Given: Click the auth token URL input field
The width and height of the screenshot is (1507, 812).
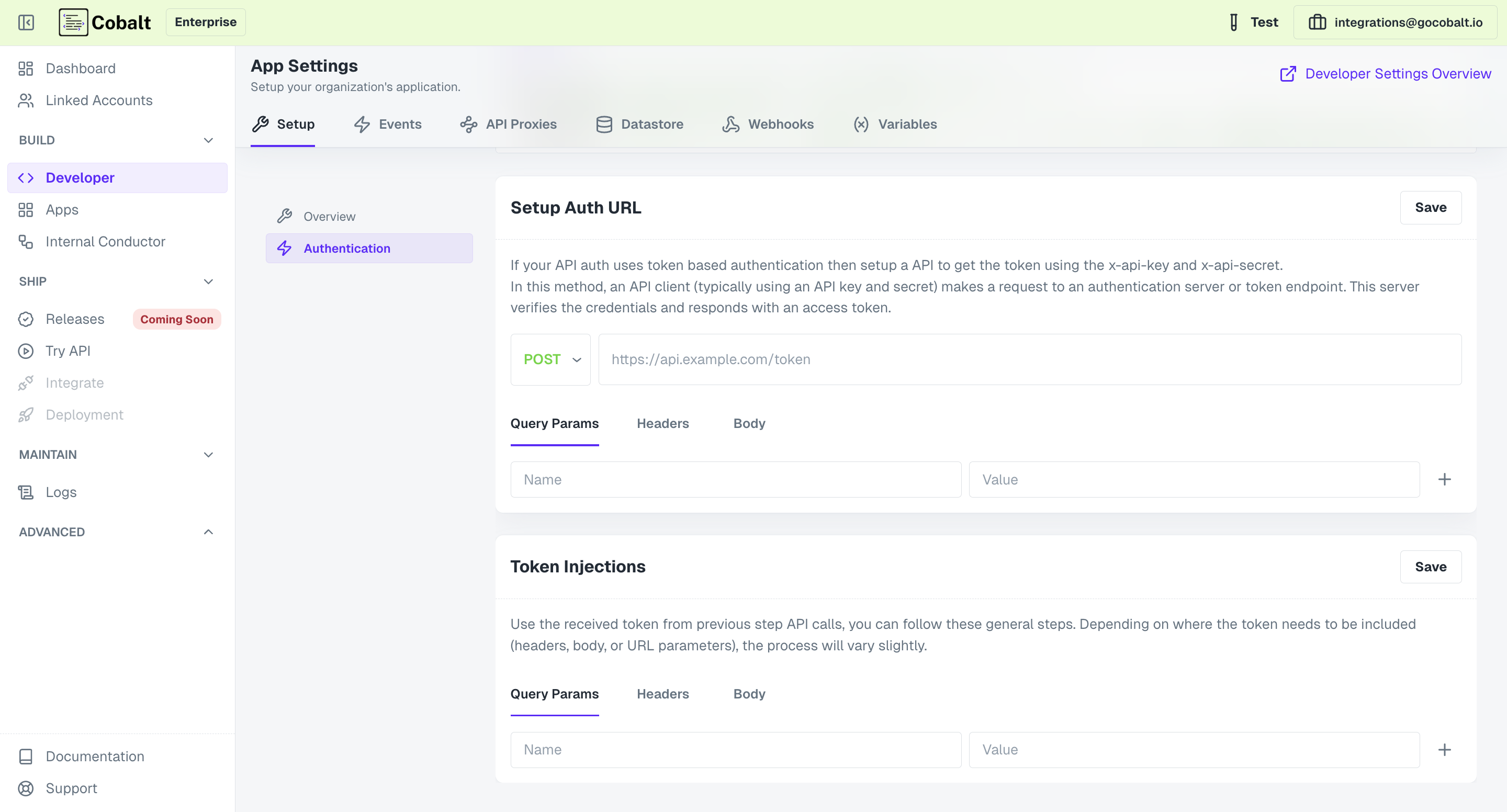Looking at the screenshot, I should point(1029,359).
